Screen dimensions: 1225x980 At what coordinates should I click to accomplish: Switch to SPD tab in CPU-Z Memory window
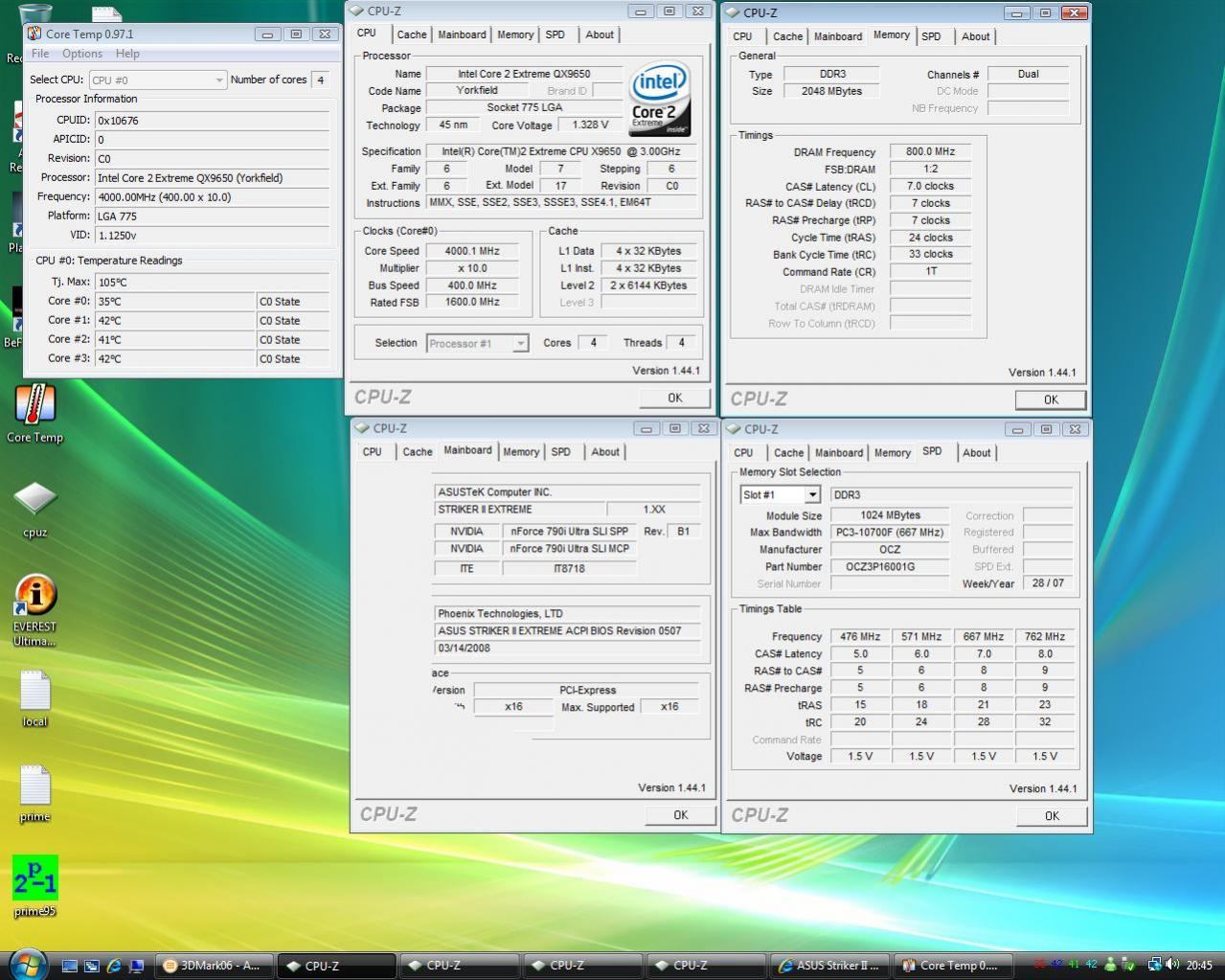931,36
